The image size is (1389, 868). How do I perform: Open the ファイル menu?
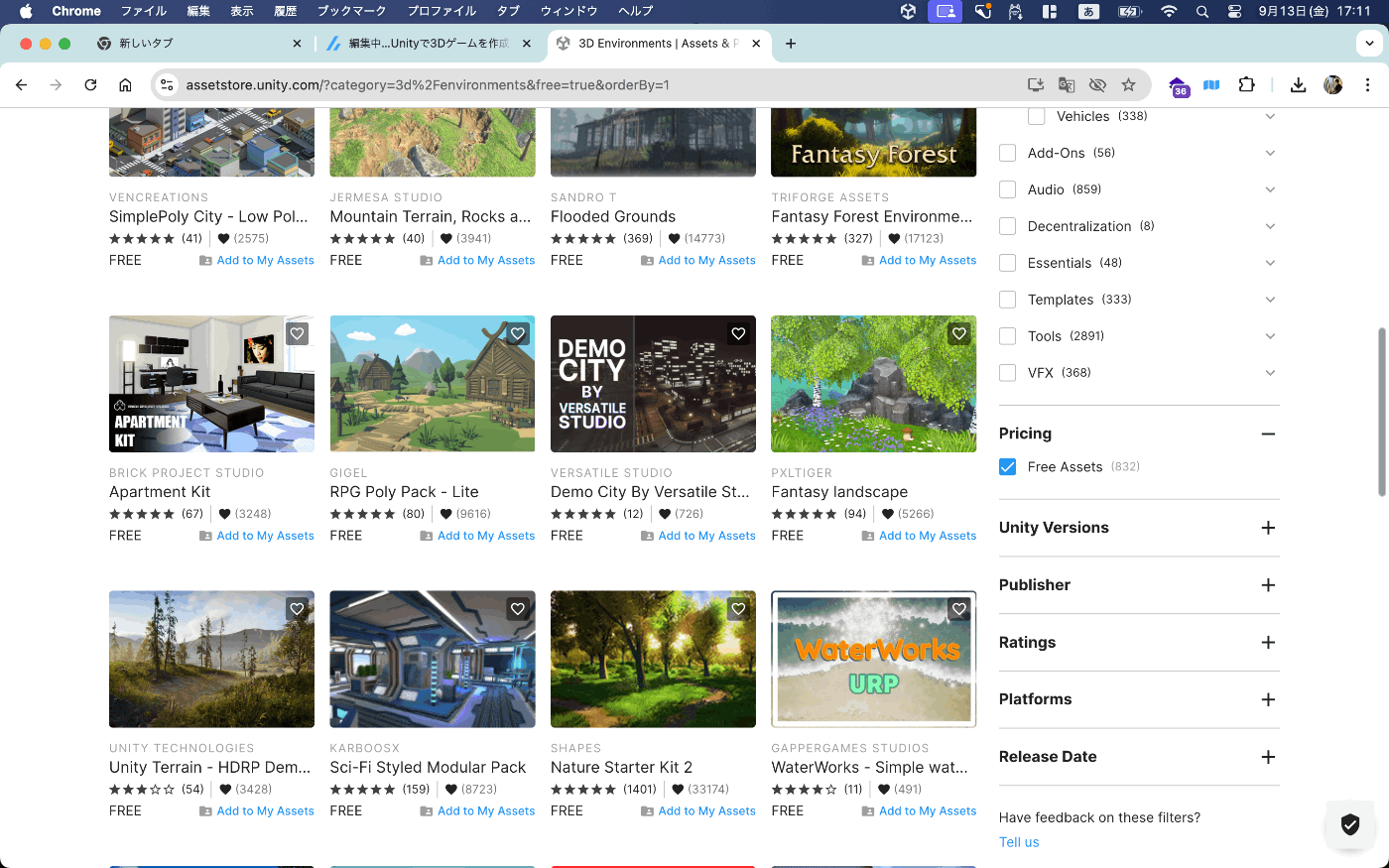tap(144, 12)
